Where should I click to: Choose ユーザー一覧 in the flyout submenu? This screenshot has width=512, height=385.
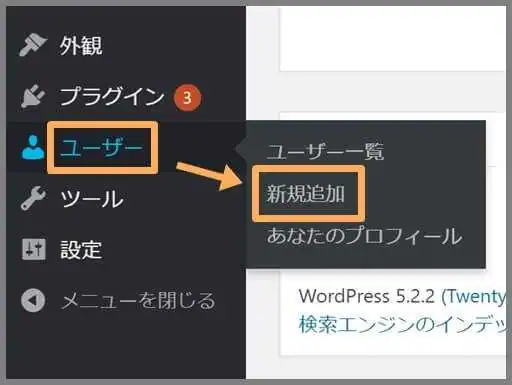pyautogui.click(x=325, y=152)
